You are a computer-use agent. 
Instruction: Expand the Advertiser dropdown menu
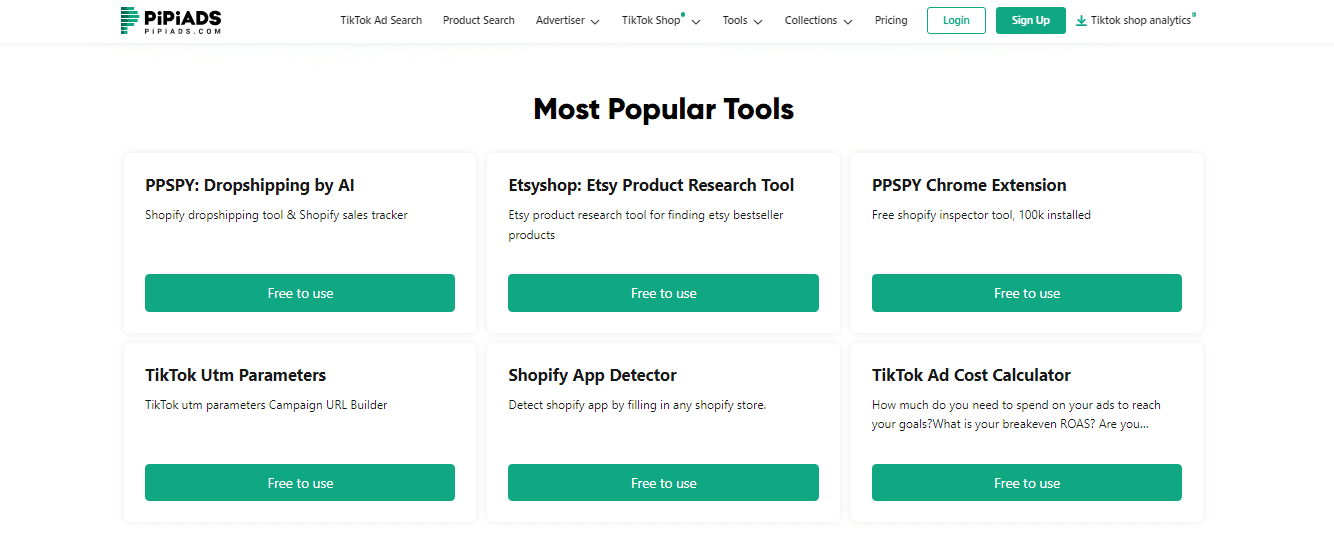pyautogui.click(x=567, y=20)
